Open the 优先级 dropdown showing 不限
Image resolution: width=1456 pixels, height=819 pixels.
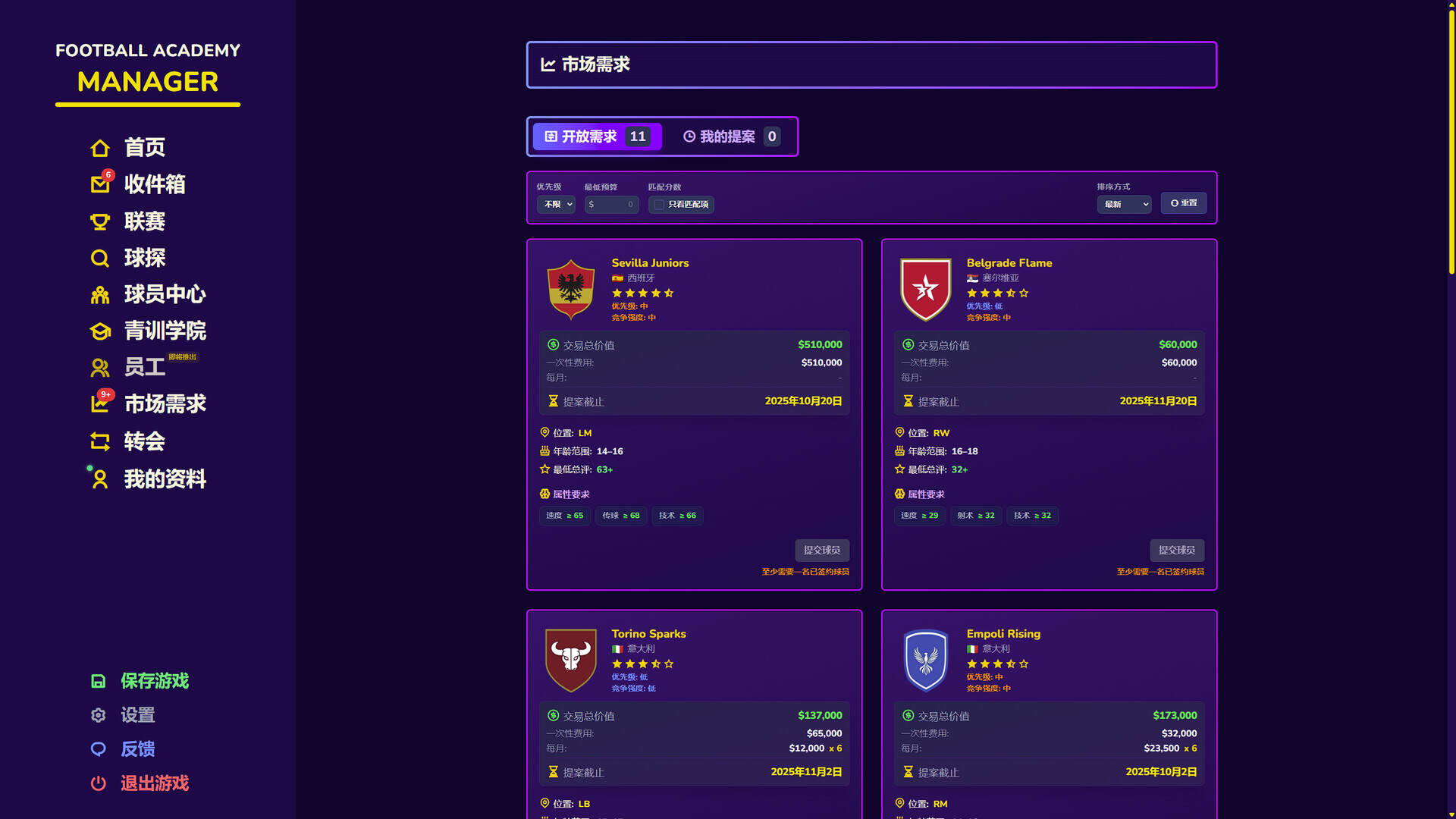[x=556, y=204]
